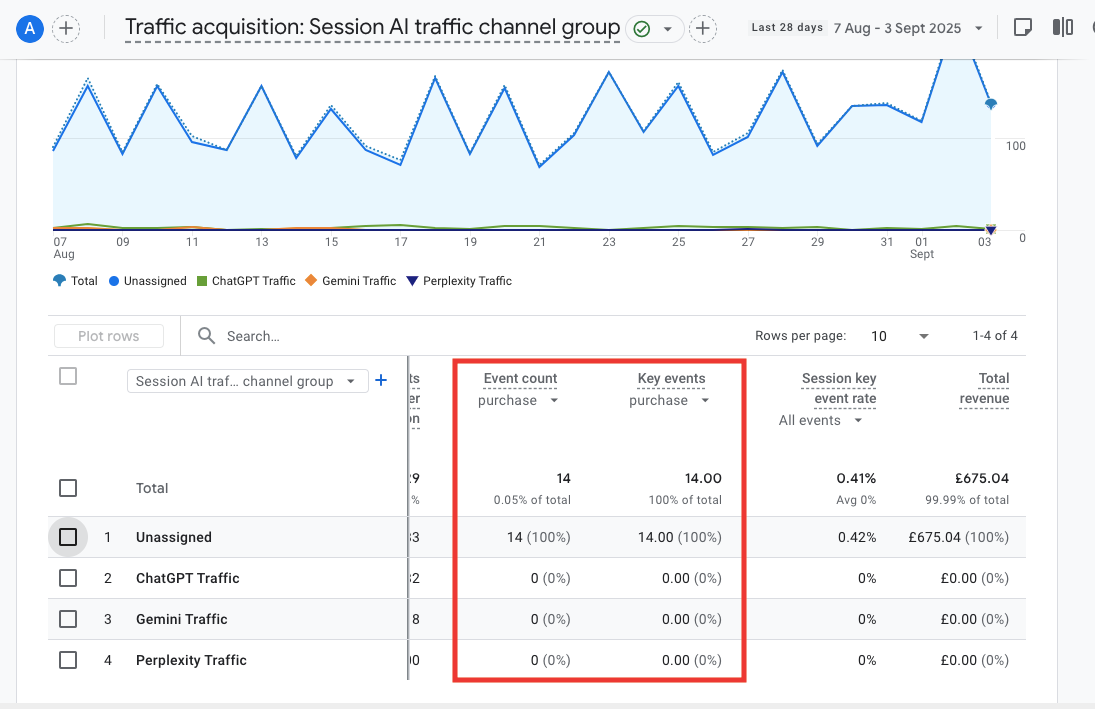Toggle Perplexity Traffic legend item

coord(459,281)
